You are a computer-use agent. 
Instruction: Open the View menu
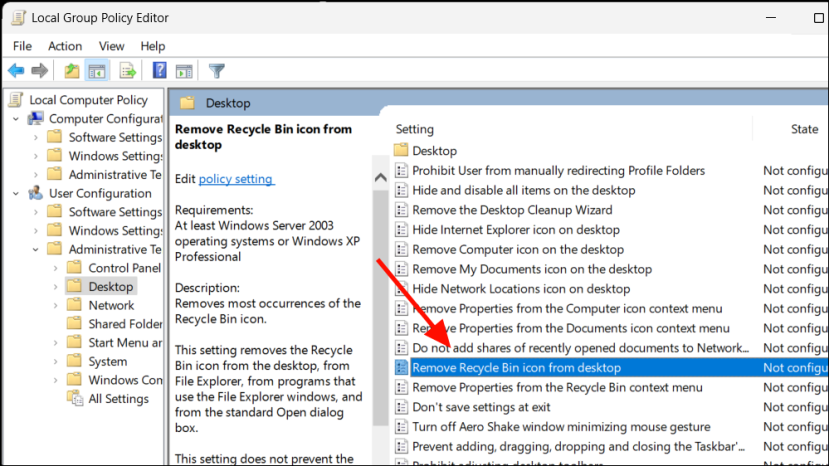pos(111,46)
